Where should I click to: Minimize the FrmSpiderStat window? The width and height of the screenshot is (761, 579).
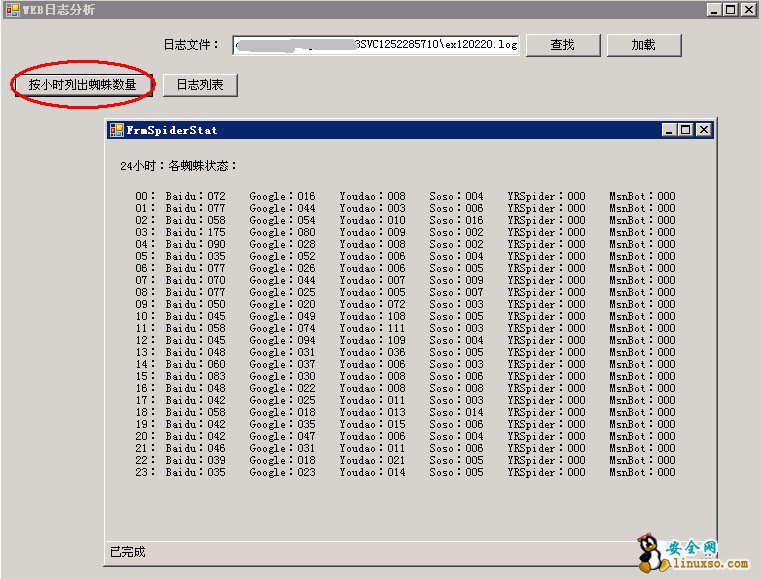(669, 130)
